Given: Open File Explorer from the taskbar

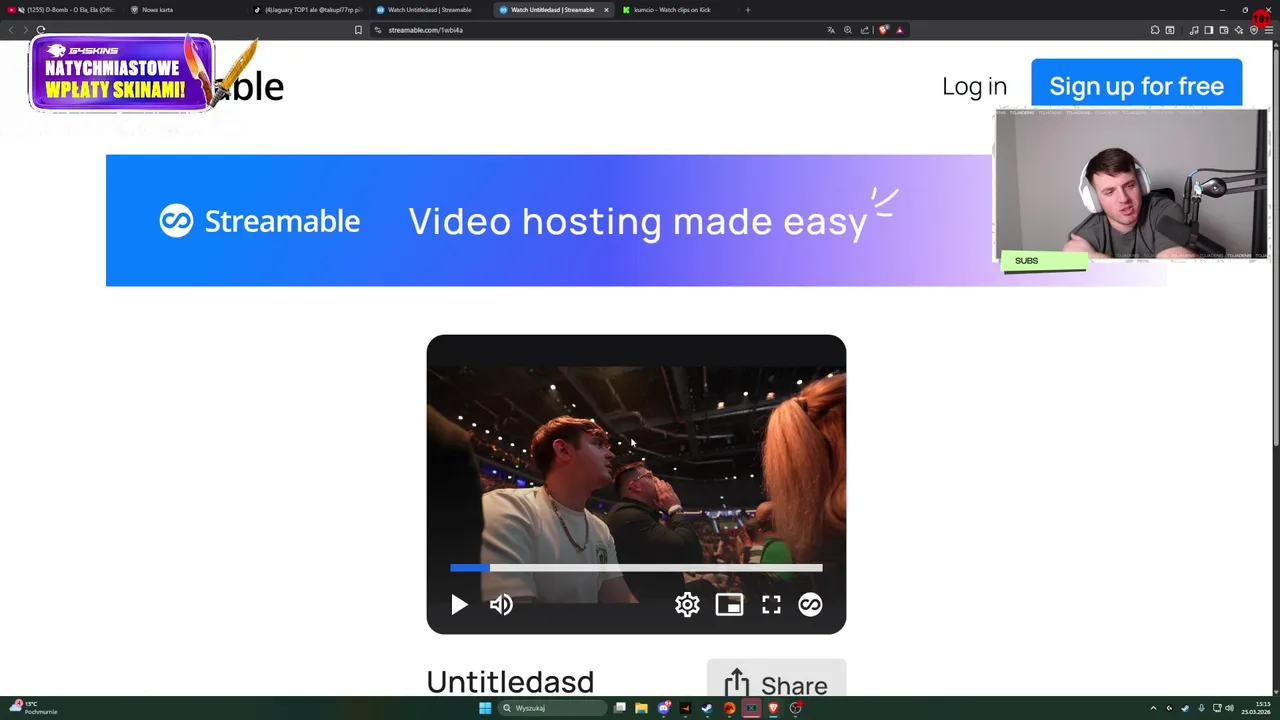Looking at the screenshot, I should click(x=641, y=708).
